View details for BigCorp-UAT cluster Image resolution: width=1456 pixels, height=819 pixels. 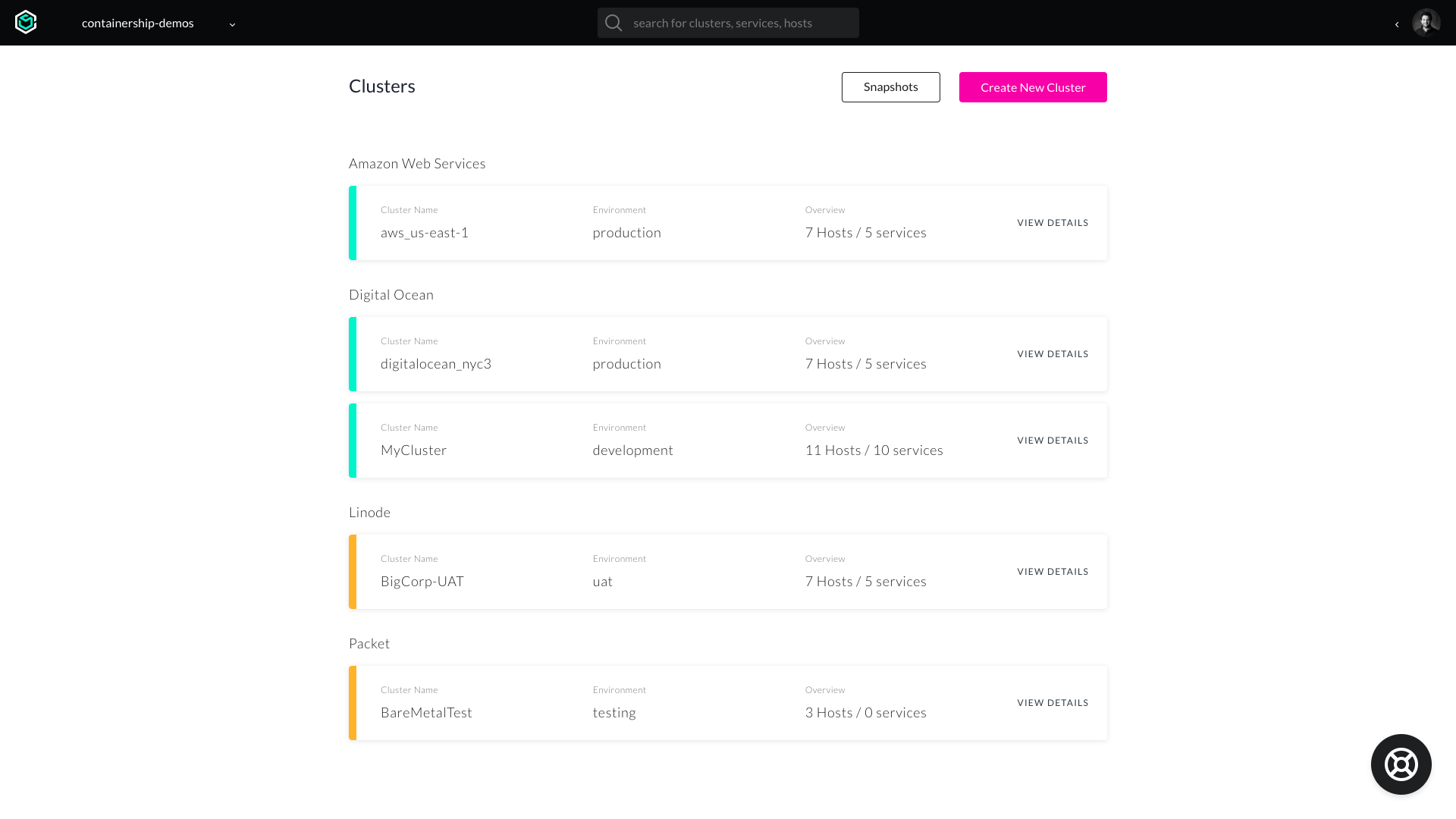pos(1053,572)
